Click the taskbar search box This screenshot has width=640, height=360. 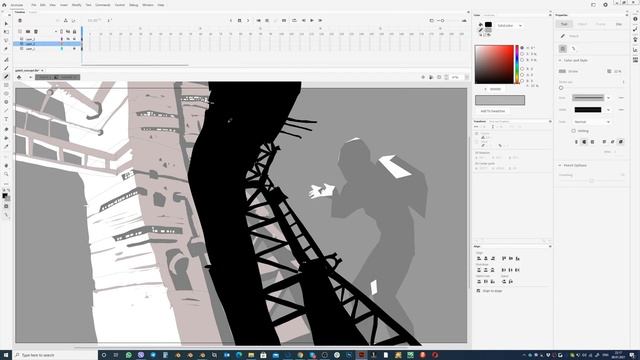55,355
